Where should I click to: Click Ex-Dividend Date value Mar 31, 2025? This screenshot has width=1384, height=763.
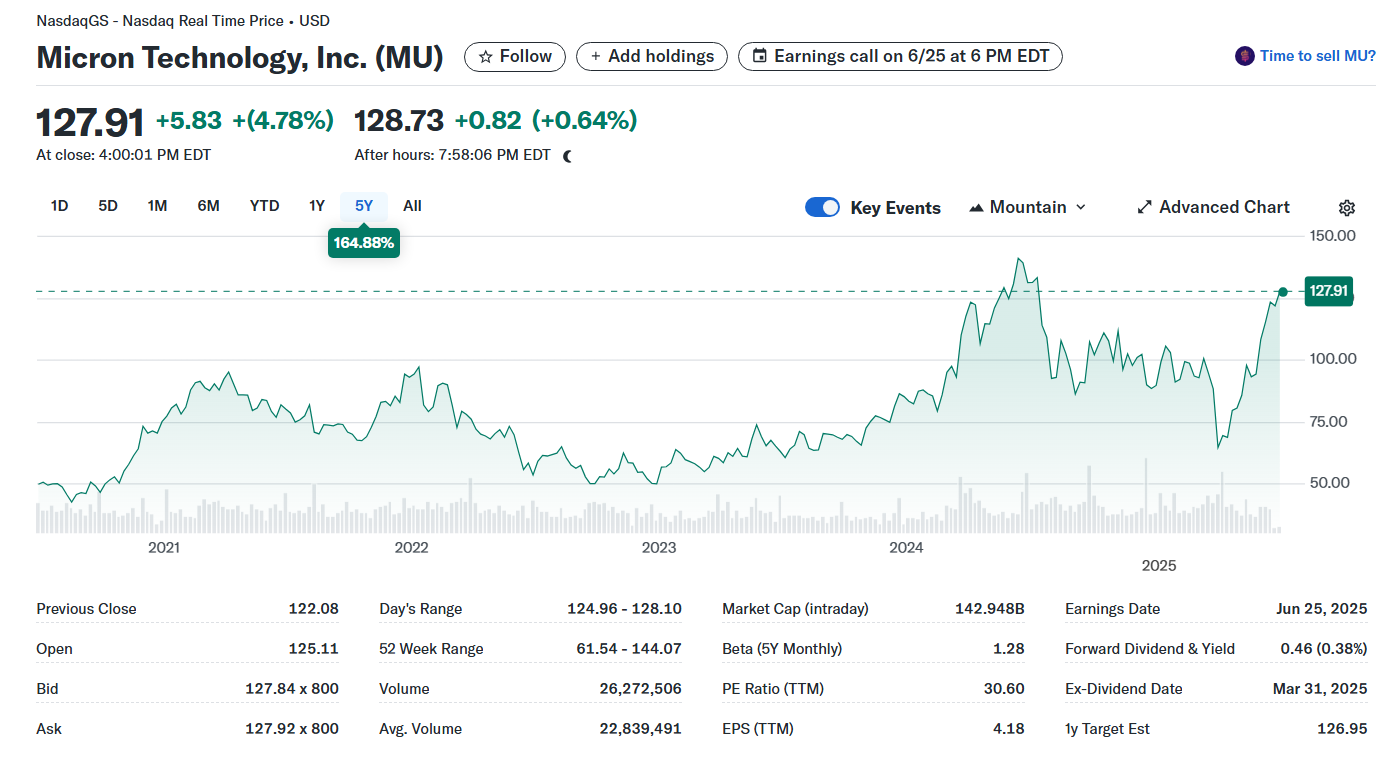pyautogui.click(x=1321, y=689)
